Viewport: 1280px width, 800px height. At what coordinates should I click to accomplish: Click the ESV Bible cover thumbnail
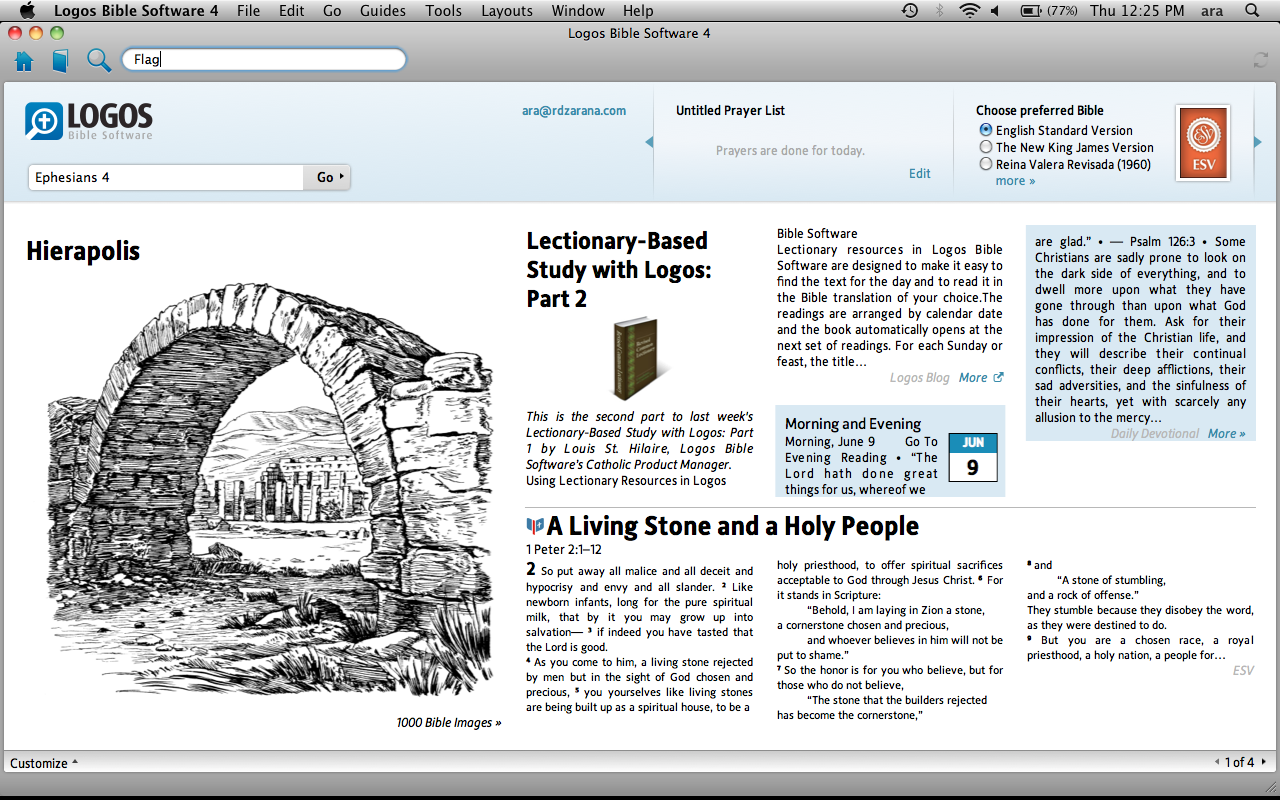click(x=1203, y=143)
